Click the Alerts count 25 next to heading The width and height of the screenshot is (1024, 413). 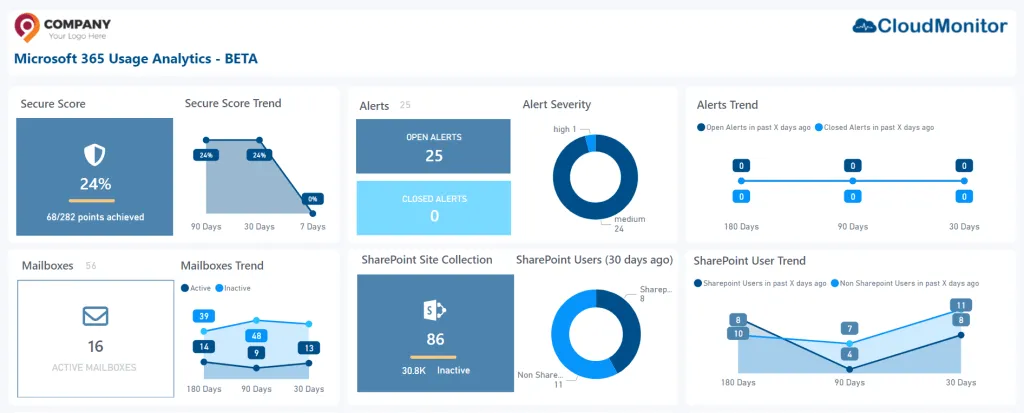tap(405, 105)
